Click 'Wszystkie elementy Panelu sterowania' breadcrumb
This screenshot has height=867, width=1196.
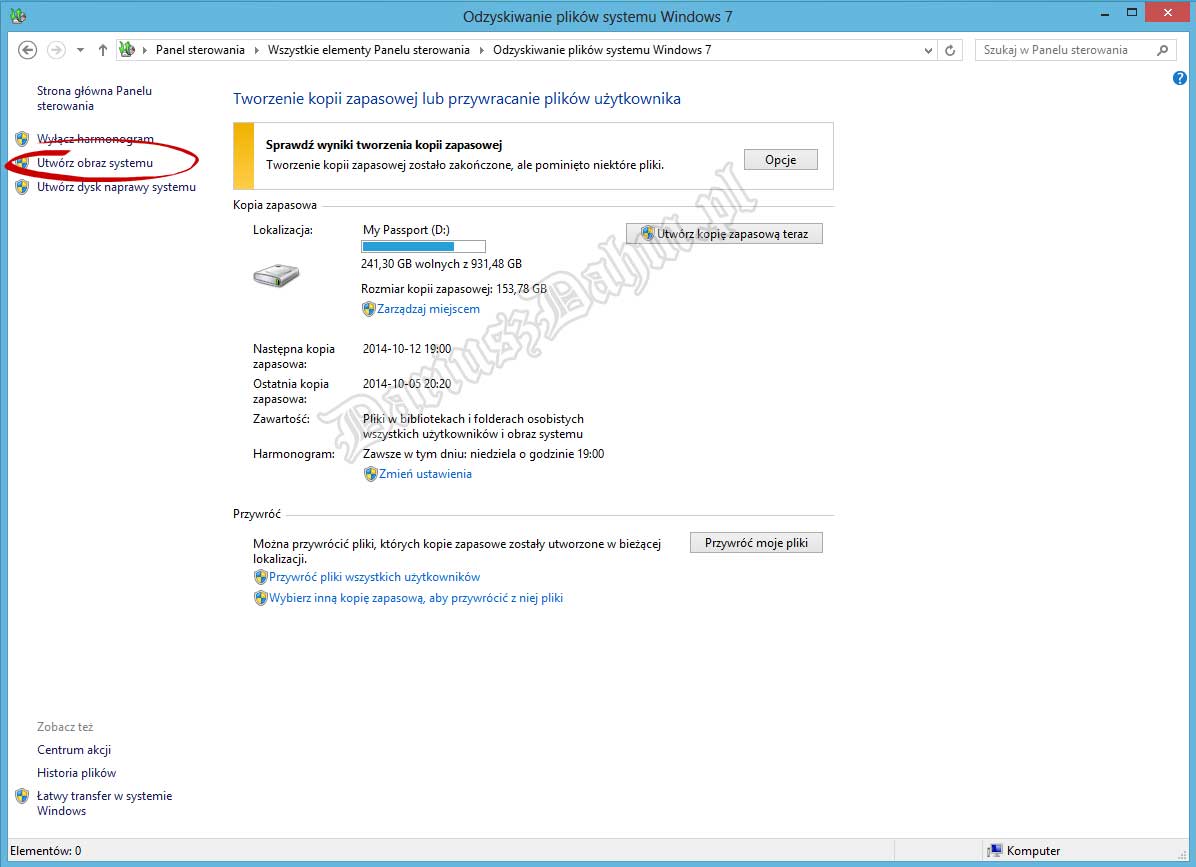coord(368,50)
